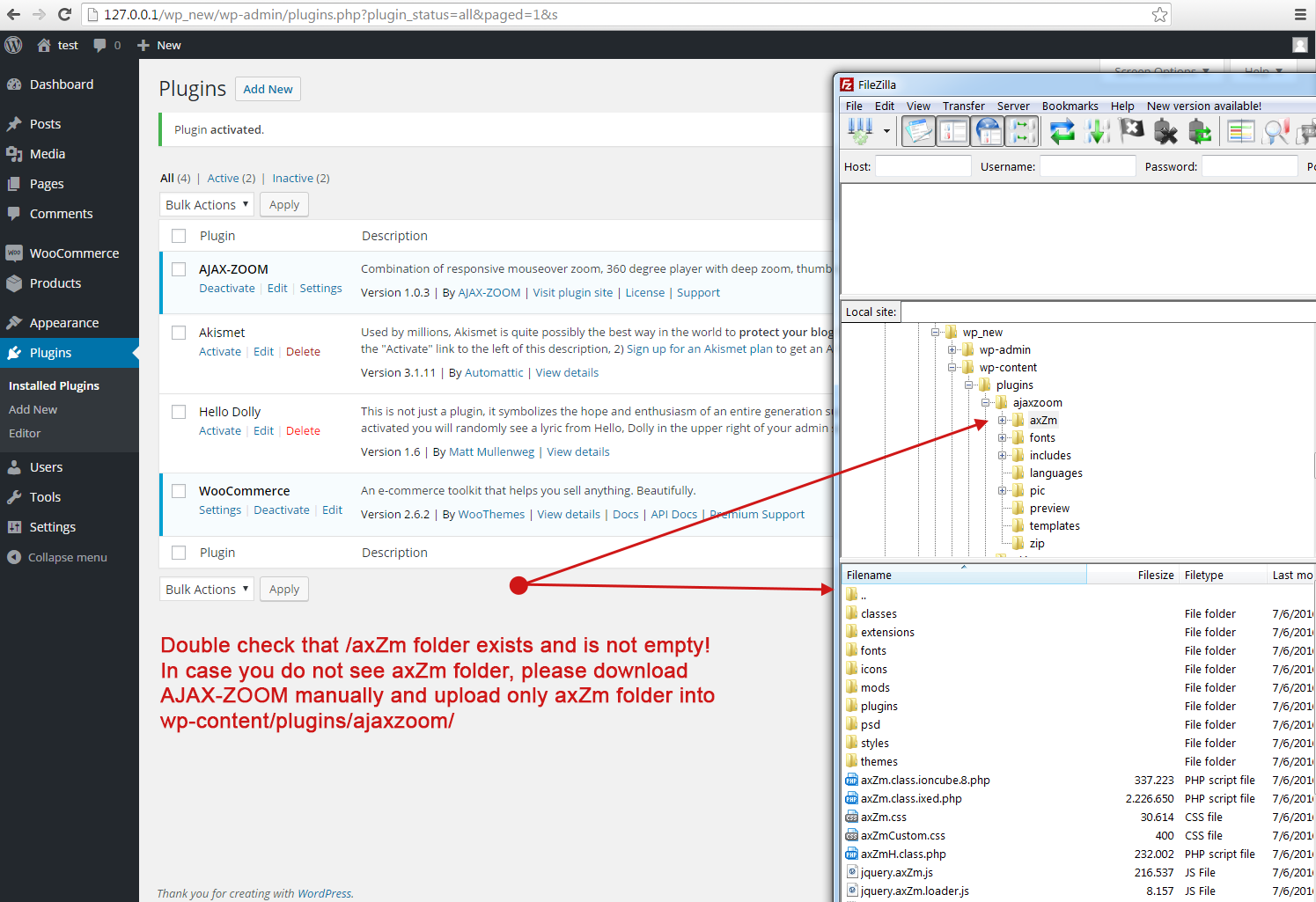Open the top Bulk Actions dropdown
The width and height of the screenshot is (1316, 902).
tap(207, 205)
